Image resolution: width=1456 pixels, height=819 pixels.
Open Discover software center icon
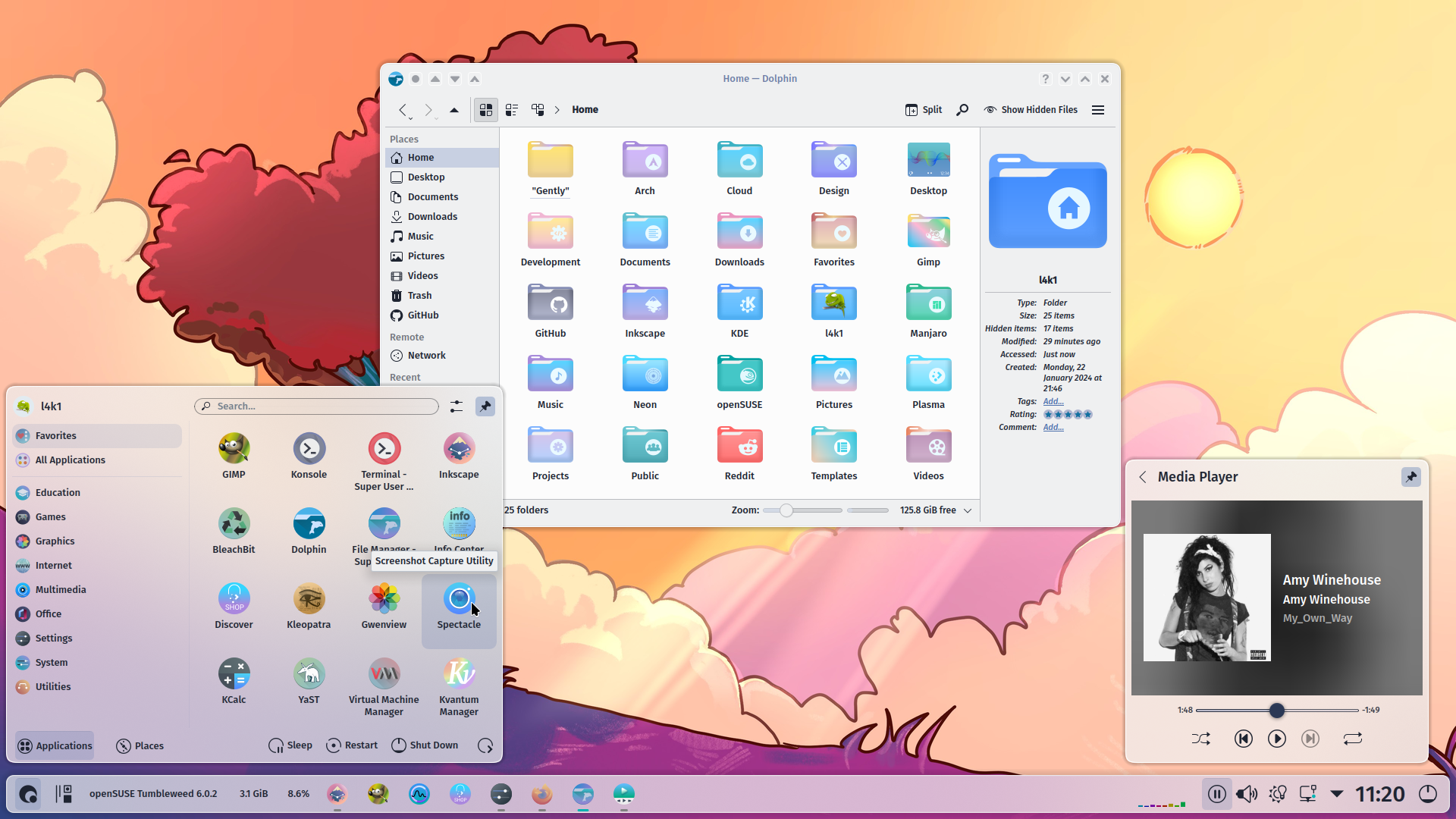(234, 606)
